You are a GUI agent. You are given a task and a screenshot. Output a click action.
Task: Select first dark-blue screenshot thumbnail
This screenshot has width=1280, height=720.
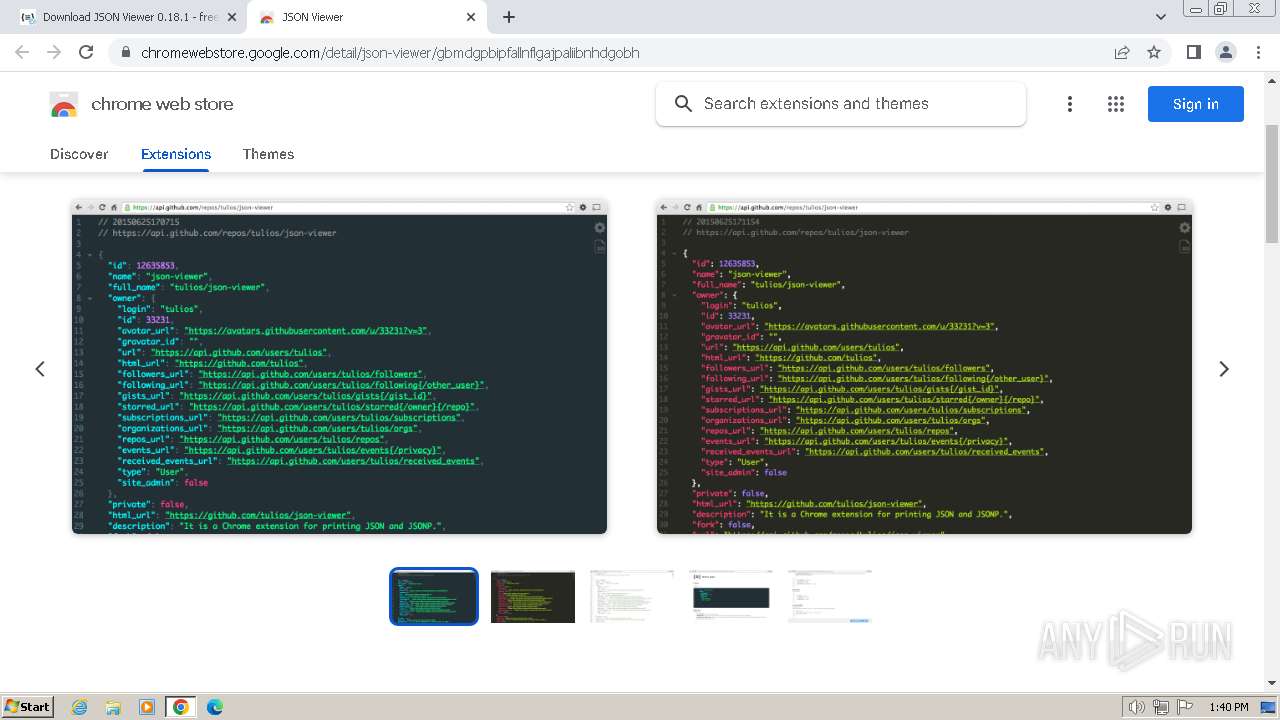434,597
